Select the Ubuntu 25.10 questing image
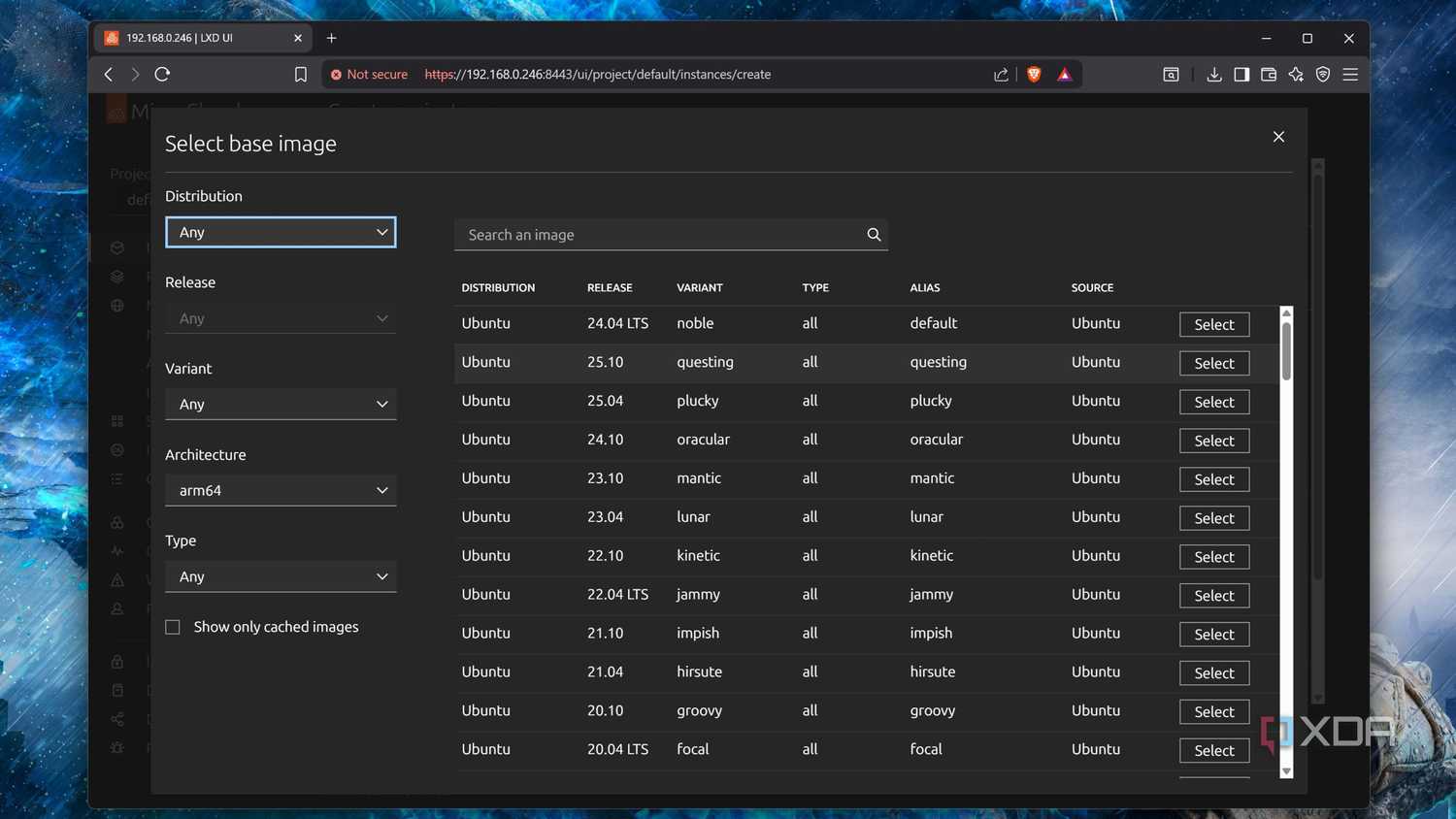 point(1214,363)
